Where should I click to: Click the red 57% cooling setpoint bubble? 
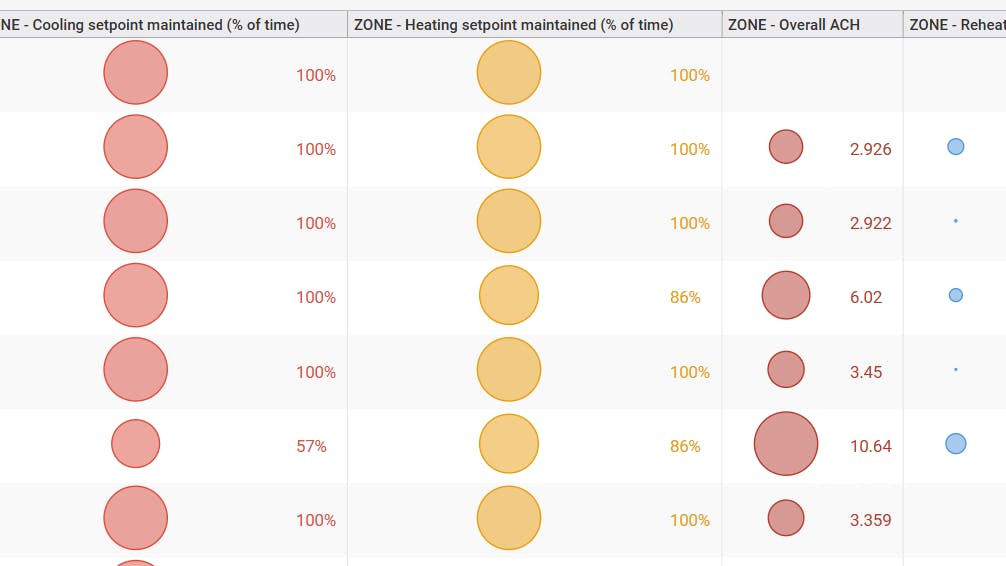pyautogui.click(x=135, y=444)
